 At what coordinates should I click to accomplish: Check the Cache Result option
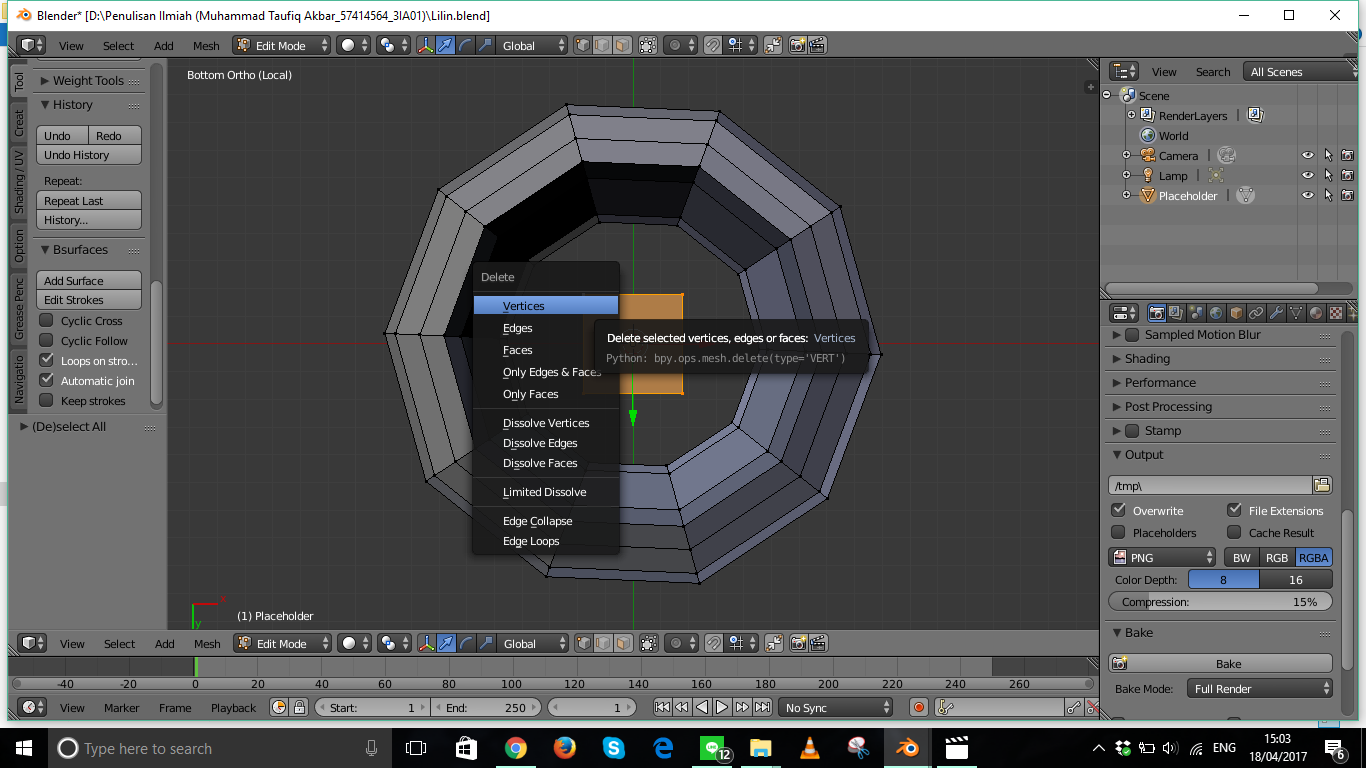click(x=1234, y=532)
